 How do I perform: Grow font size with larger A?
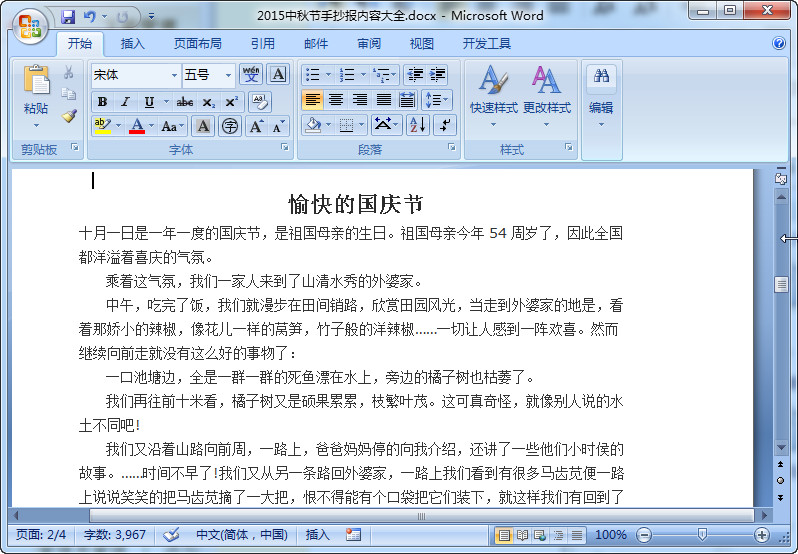256,126
